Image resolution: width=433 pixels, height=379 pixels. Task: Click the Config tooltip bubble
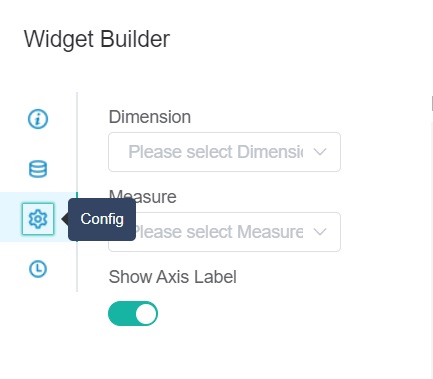pyautogui.click(x=102, y=219)
